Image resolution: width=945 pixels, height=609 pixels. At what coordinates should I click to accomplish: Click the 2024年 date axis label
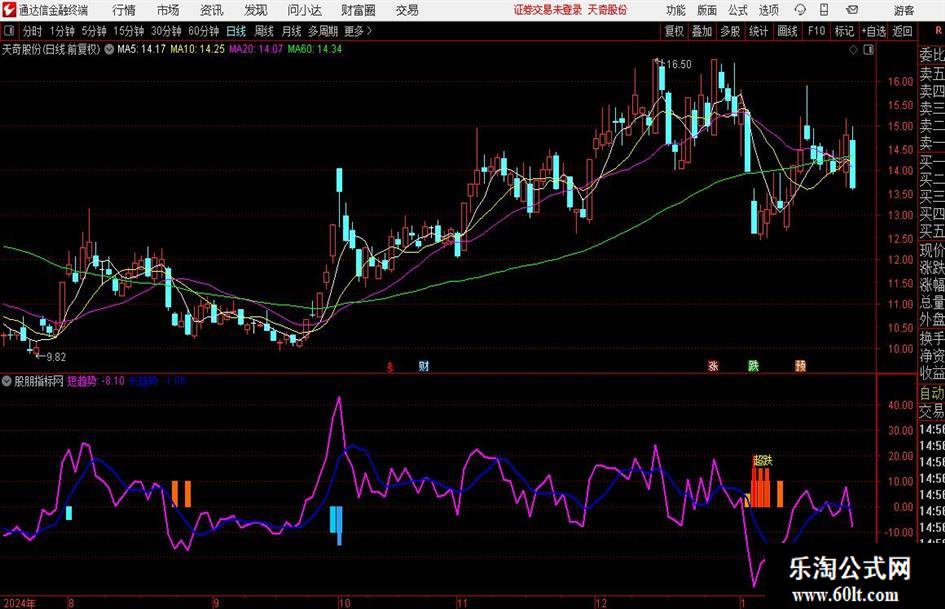coord(19,602)
